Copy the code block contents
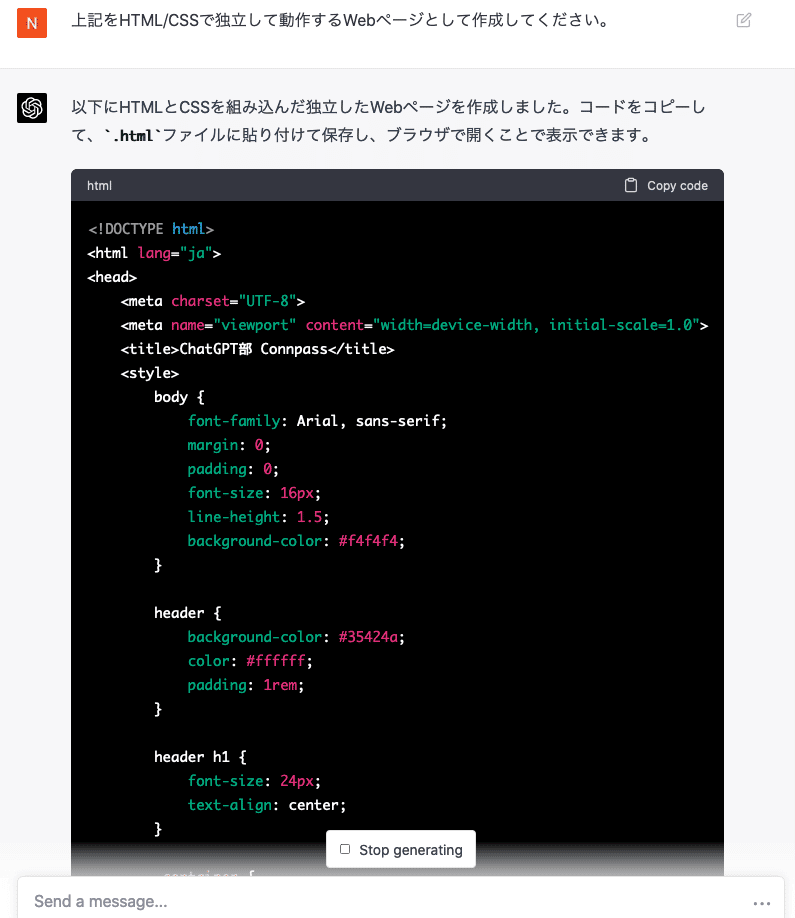 pos(666,186)
